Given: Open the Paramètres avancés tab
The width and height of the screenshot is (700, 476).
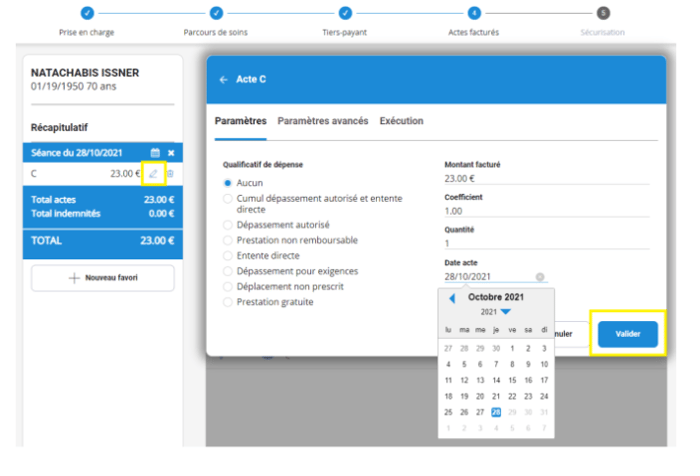Looking at the screenshot, I should pyautogui.click(x=322, y=121).
